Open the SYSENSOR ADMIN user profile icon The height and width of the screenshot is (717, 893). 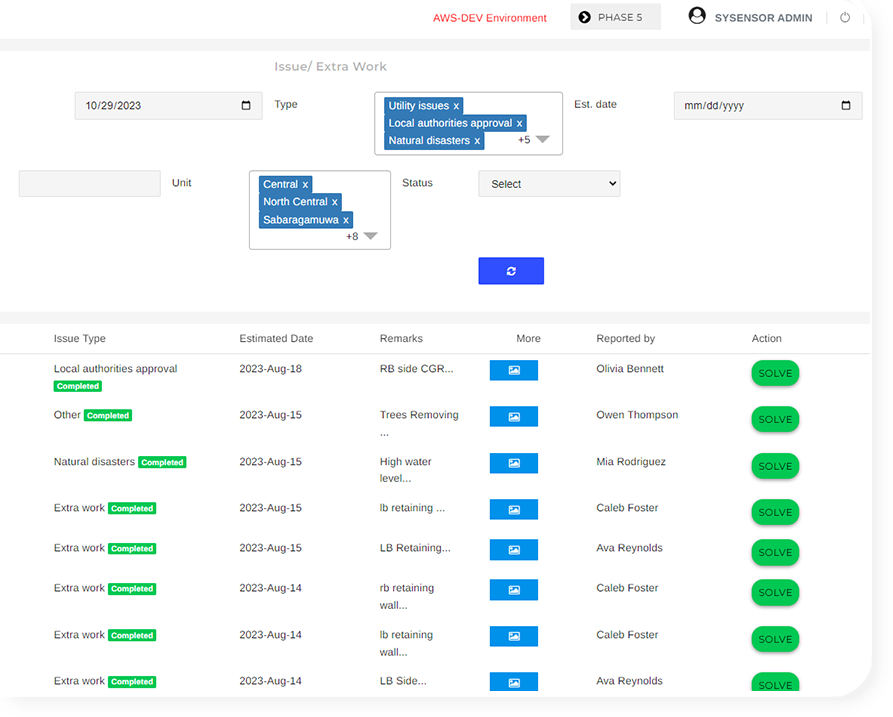tap(697, 17)
